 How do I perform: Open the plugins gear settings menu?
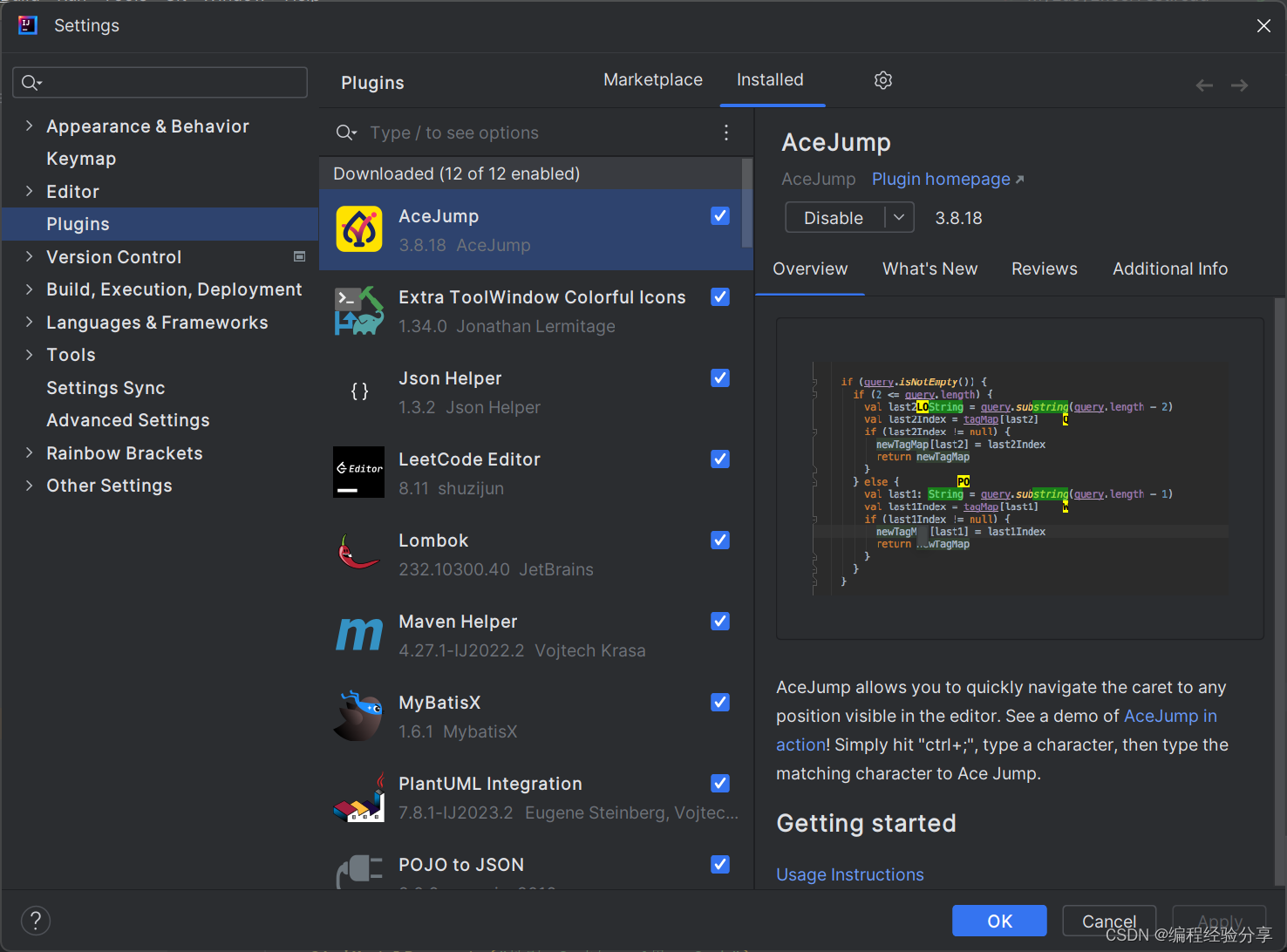(x=883, y=80)
